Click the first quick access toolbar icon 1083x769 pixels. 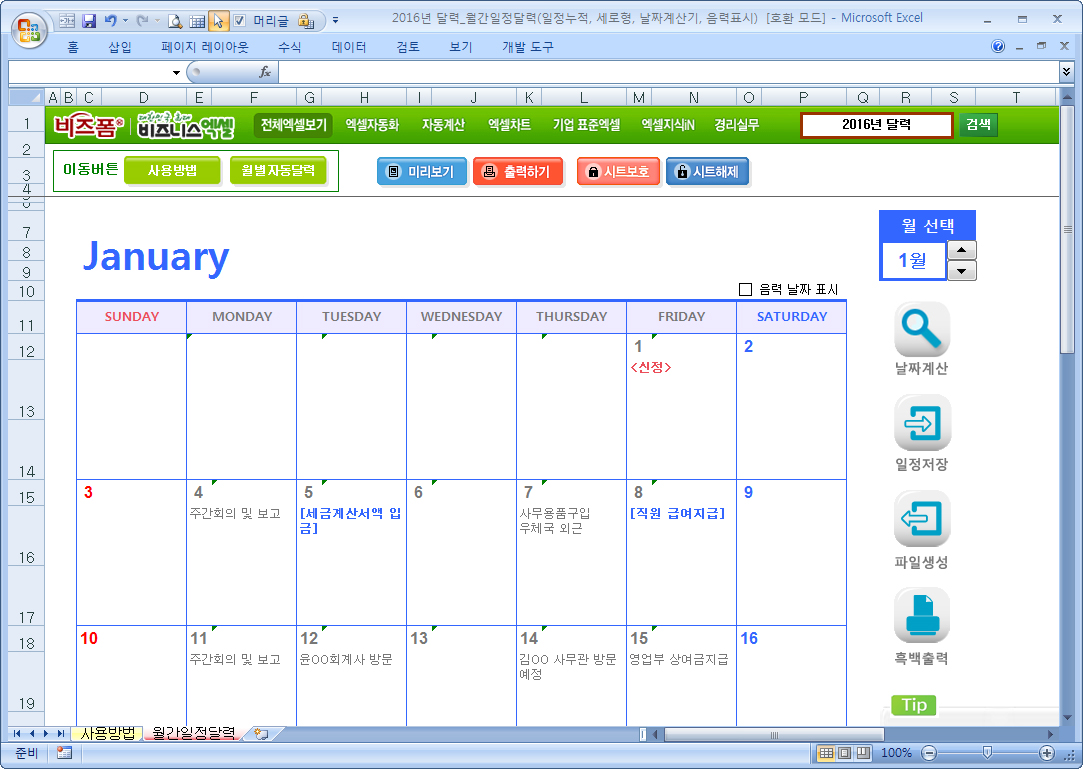pos(67,21)
